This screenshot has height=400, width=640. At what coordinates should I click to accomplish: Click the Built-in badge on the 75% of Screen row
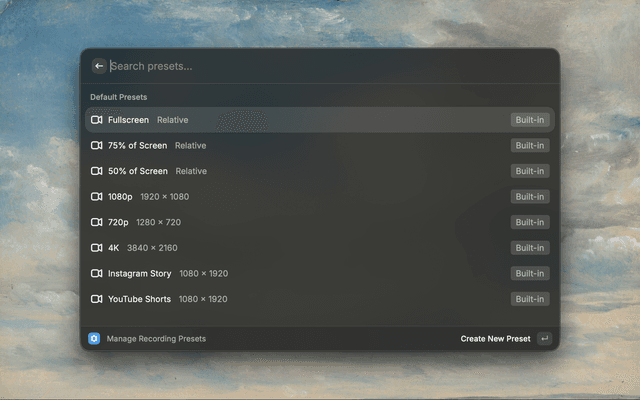coord(530,145)
